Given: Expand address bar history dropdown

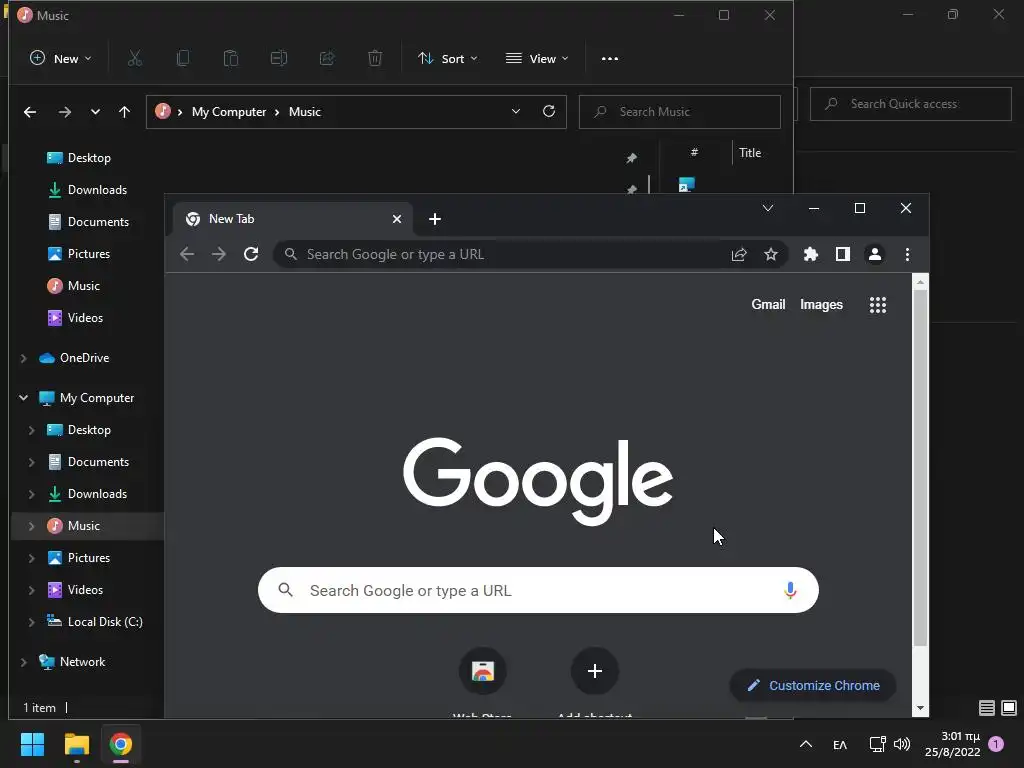Looking at the screenshot, I should pos(516,112).
